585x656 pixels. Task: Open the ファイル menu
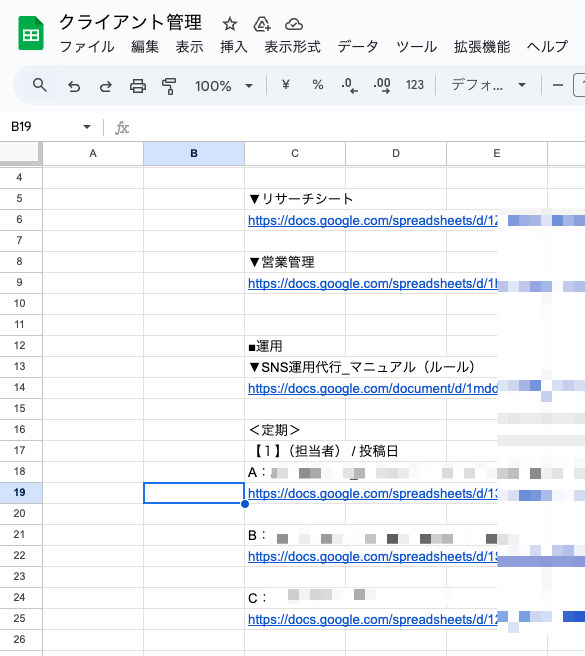point(87,47)
